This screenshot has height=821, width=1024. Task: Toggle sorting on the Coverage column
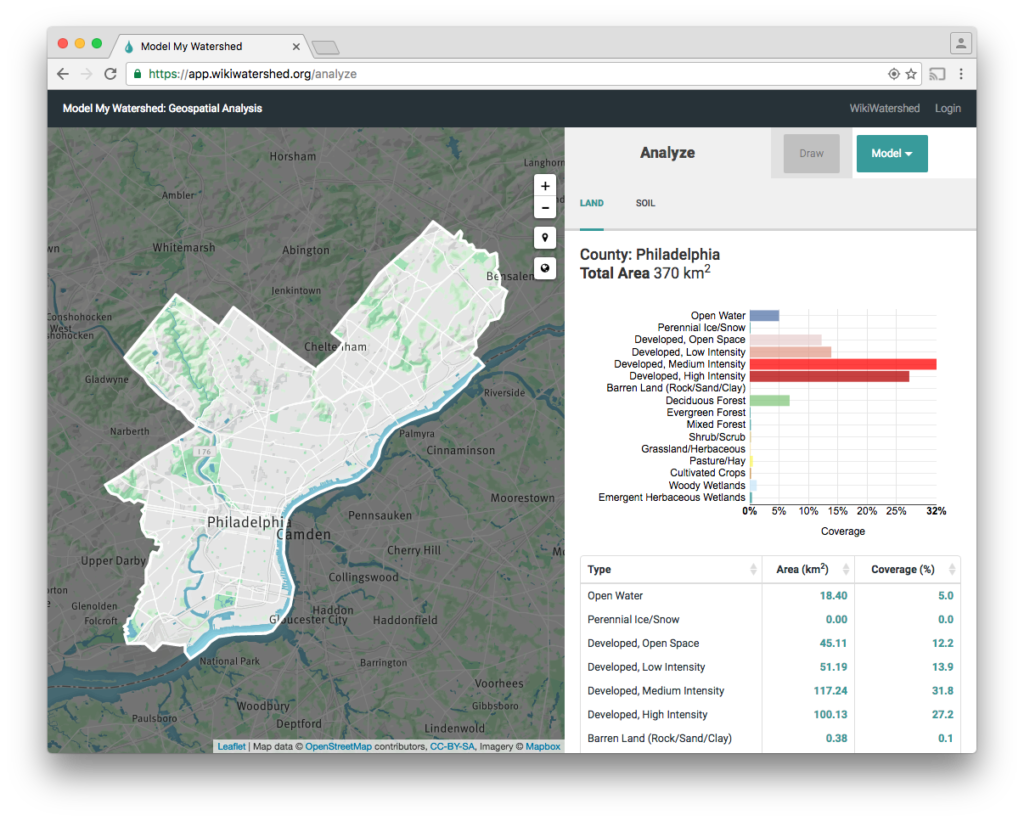pos(907,568)
